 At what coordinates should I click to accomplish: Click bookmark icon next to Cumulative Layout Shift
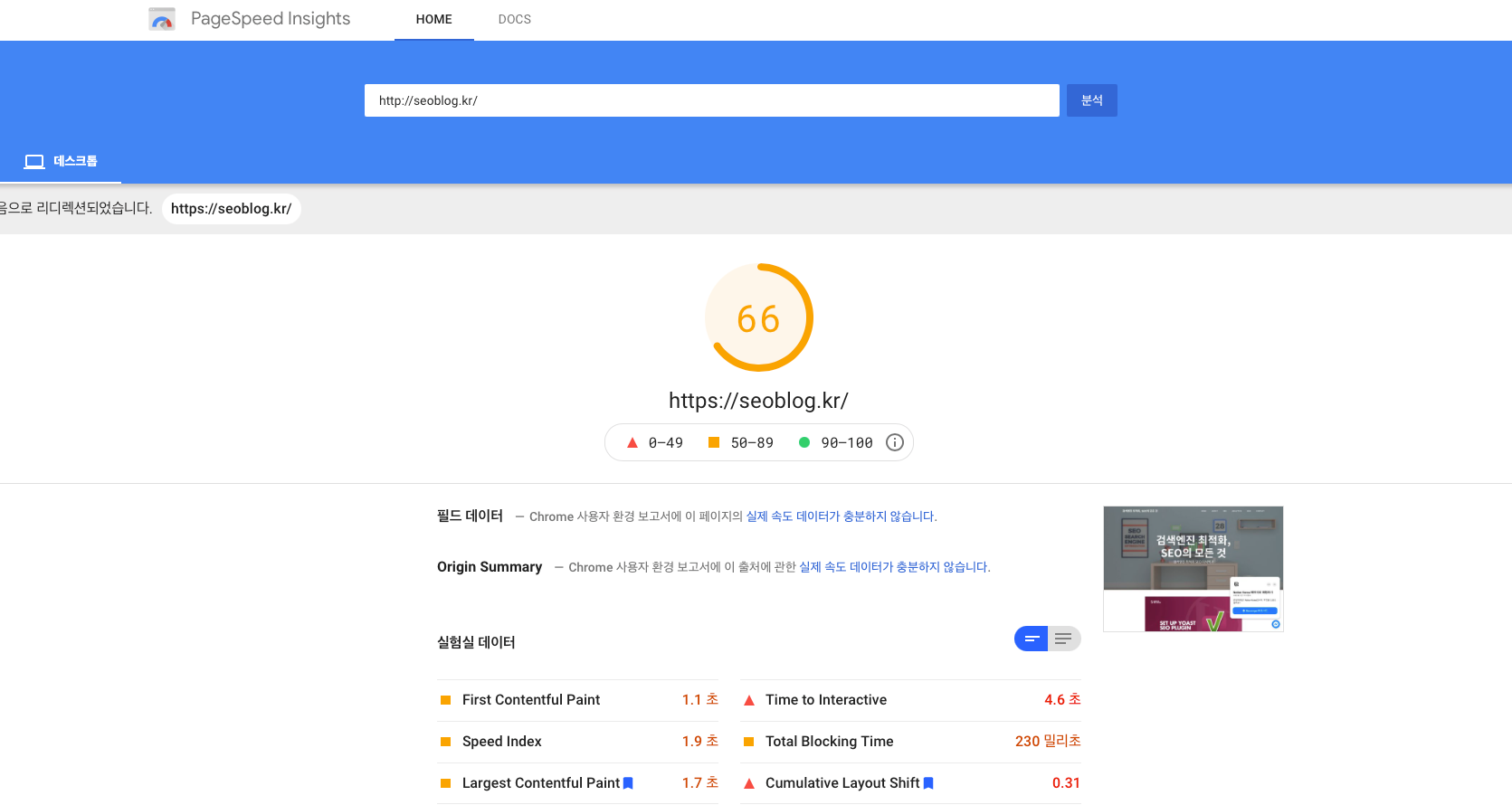click(928, 783)
